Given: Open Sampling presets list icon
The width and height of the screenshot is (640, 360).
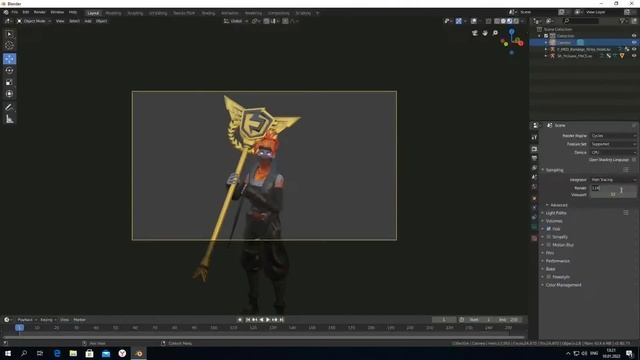Looking at the screenshot, I should pos(626,170).
